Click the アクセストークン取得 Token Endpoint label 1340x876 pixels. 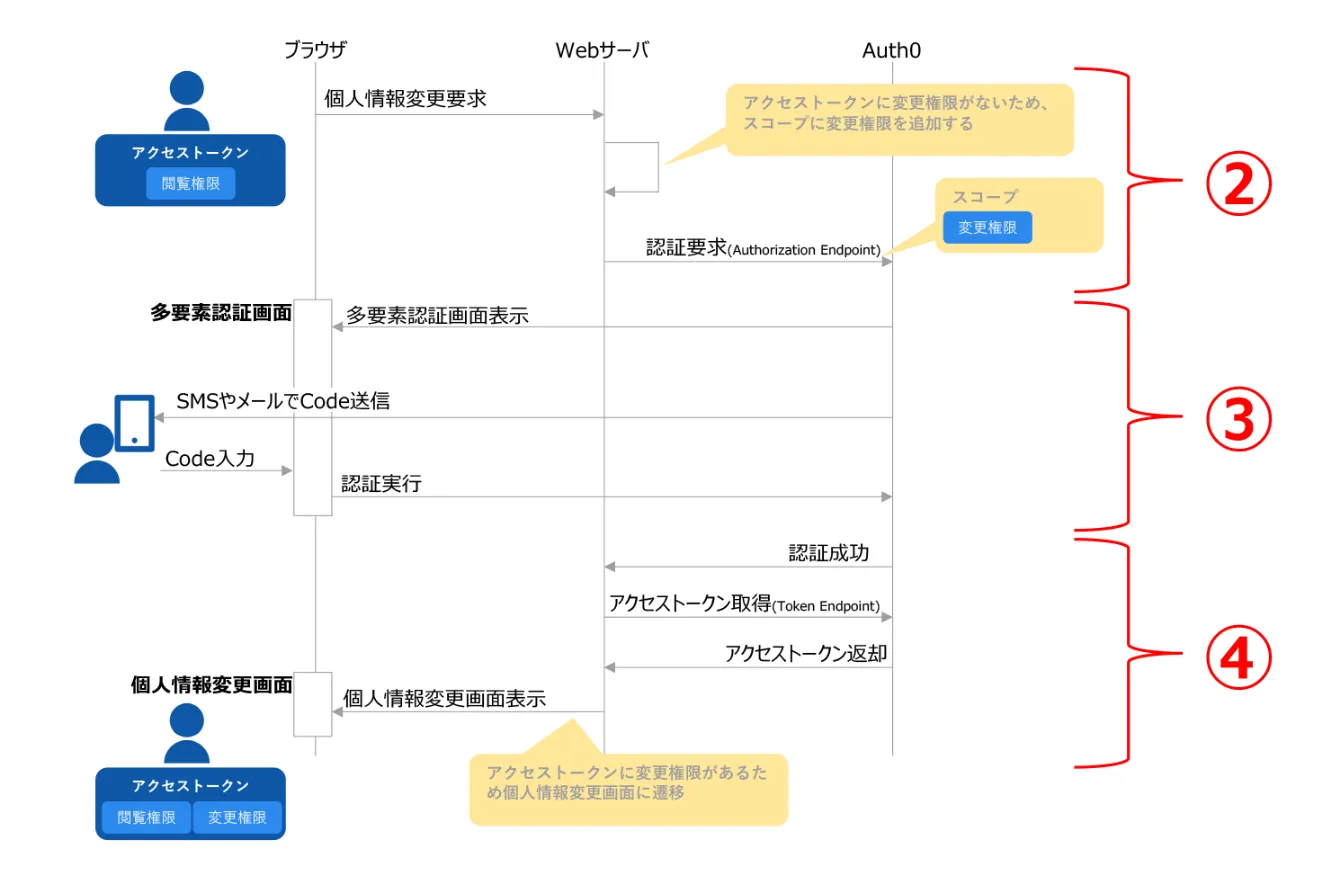pos(744,604)
